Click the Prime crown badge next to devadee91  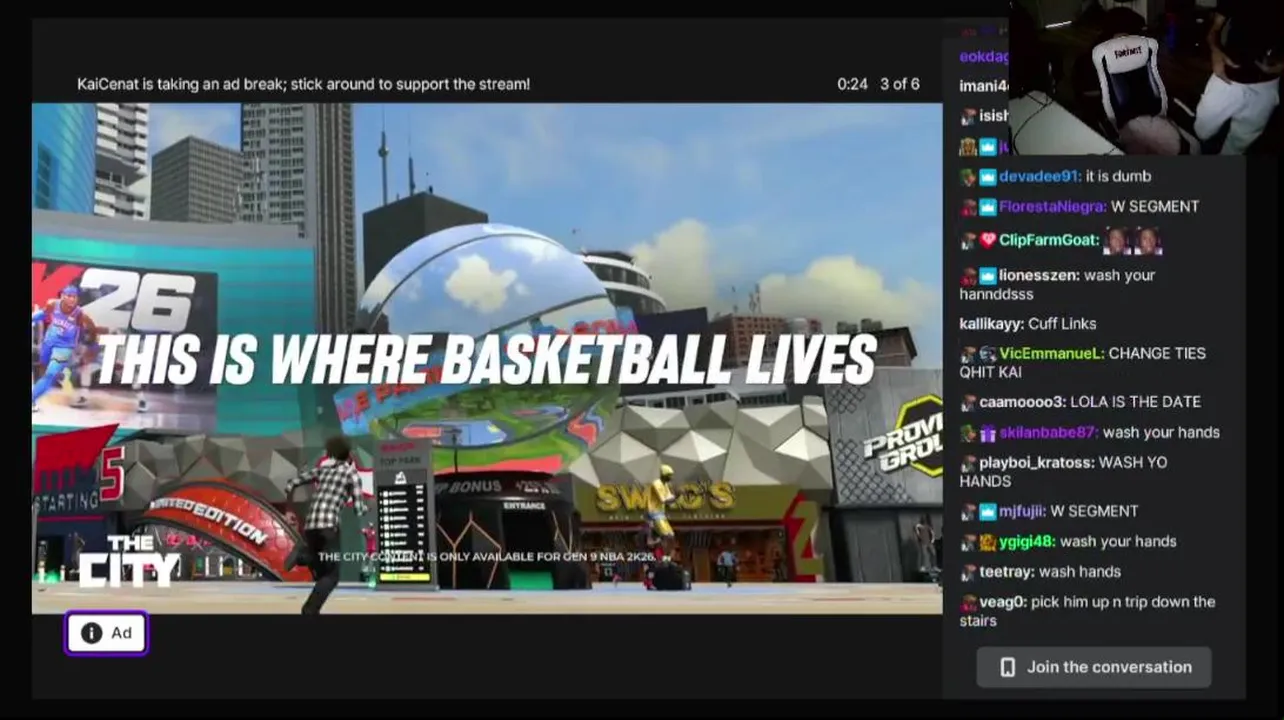coord(988,177)
